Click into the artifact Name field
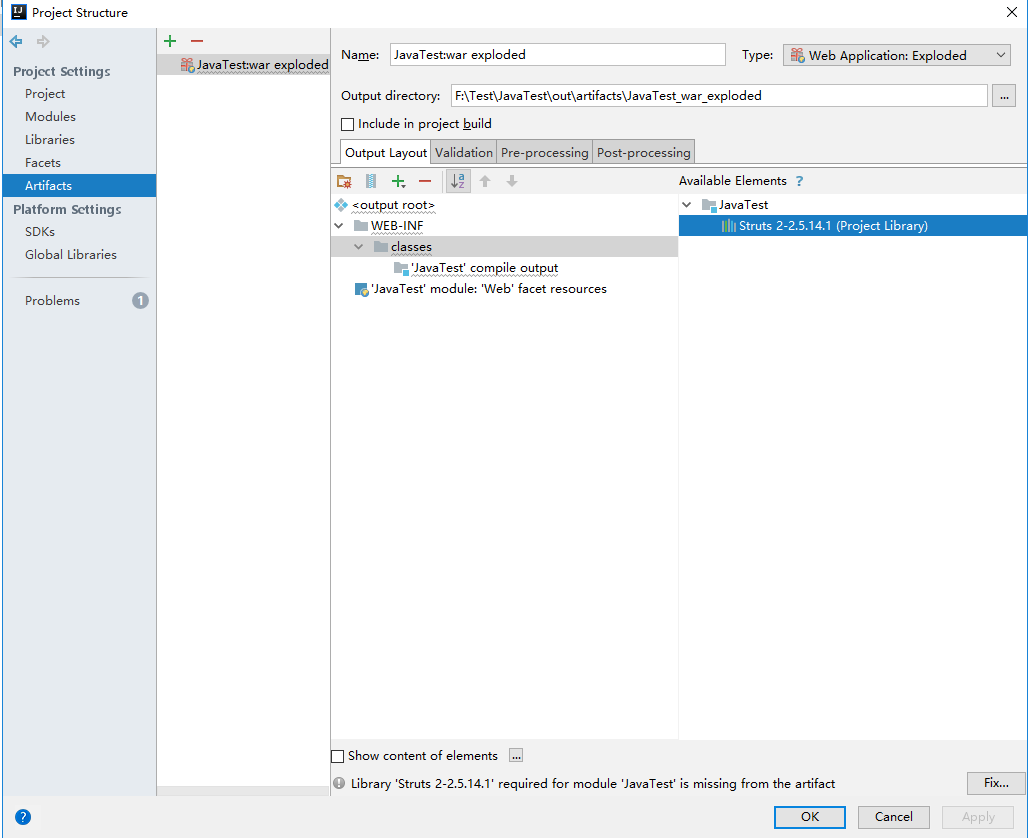This screenshot has width=1028, height=838. click(x=557, y=55)
